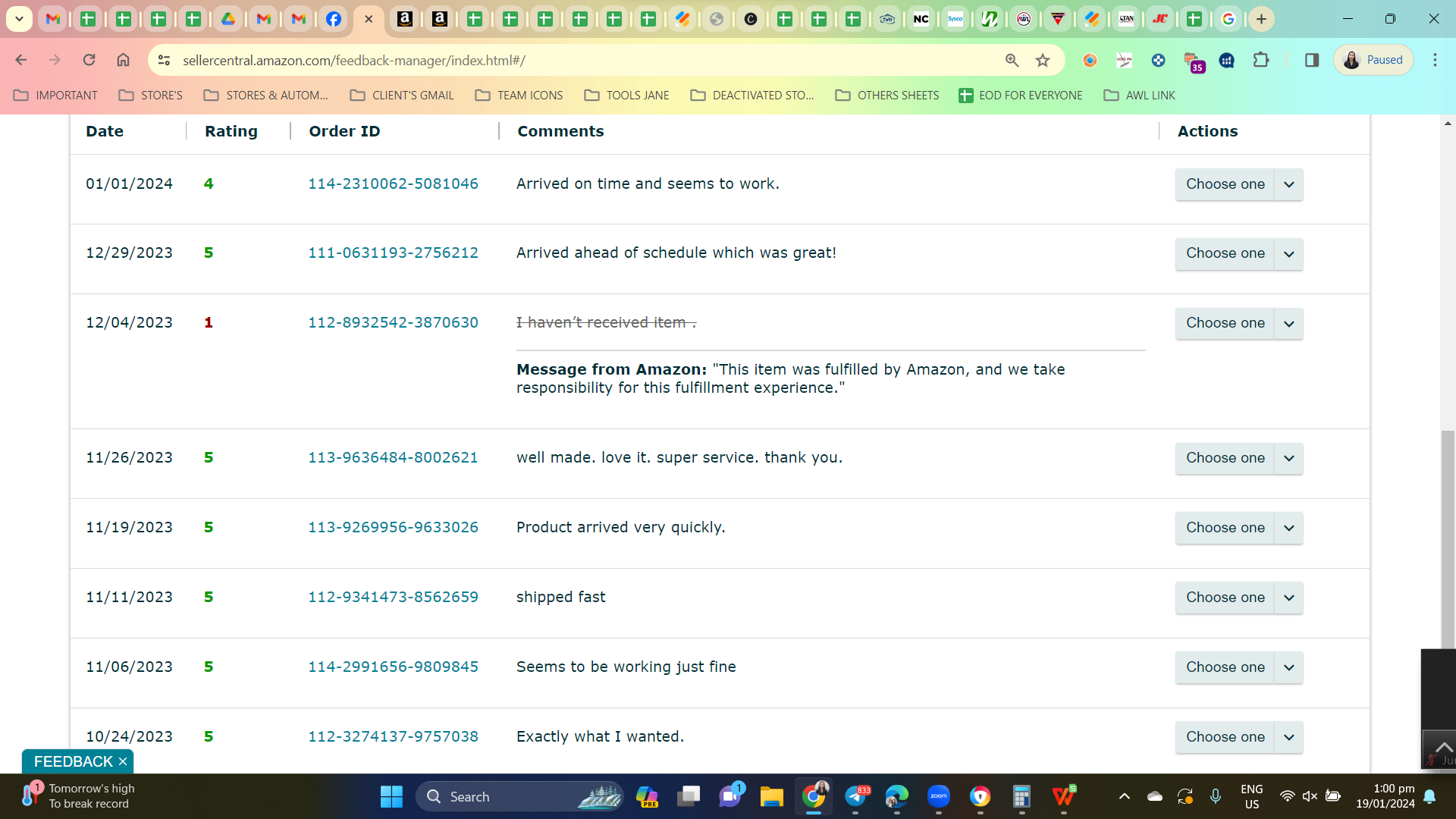Open Calculator from taskbar
Image resolution: width=1456 pixels, height=819 pixels.
click(1021, 796)
